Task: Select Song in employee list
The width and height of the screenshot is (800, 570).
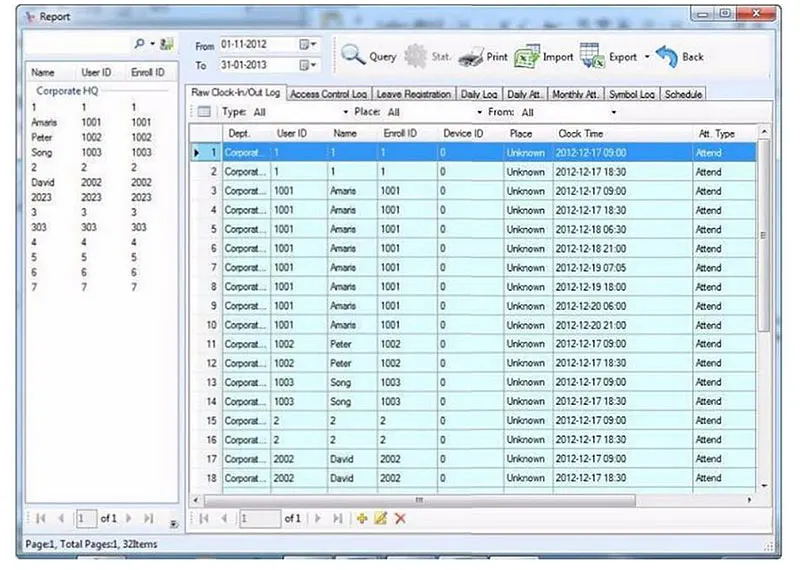Action: [x=41, y=152]
